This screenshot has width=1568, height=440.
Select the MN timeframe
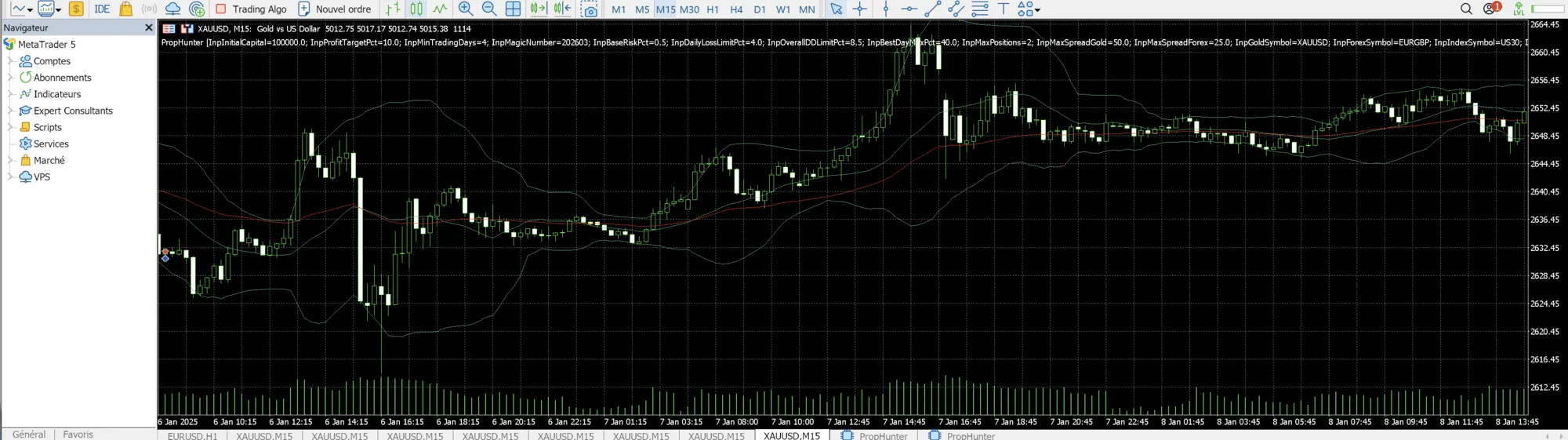[807, 9]
